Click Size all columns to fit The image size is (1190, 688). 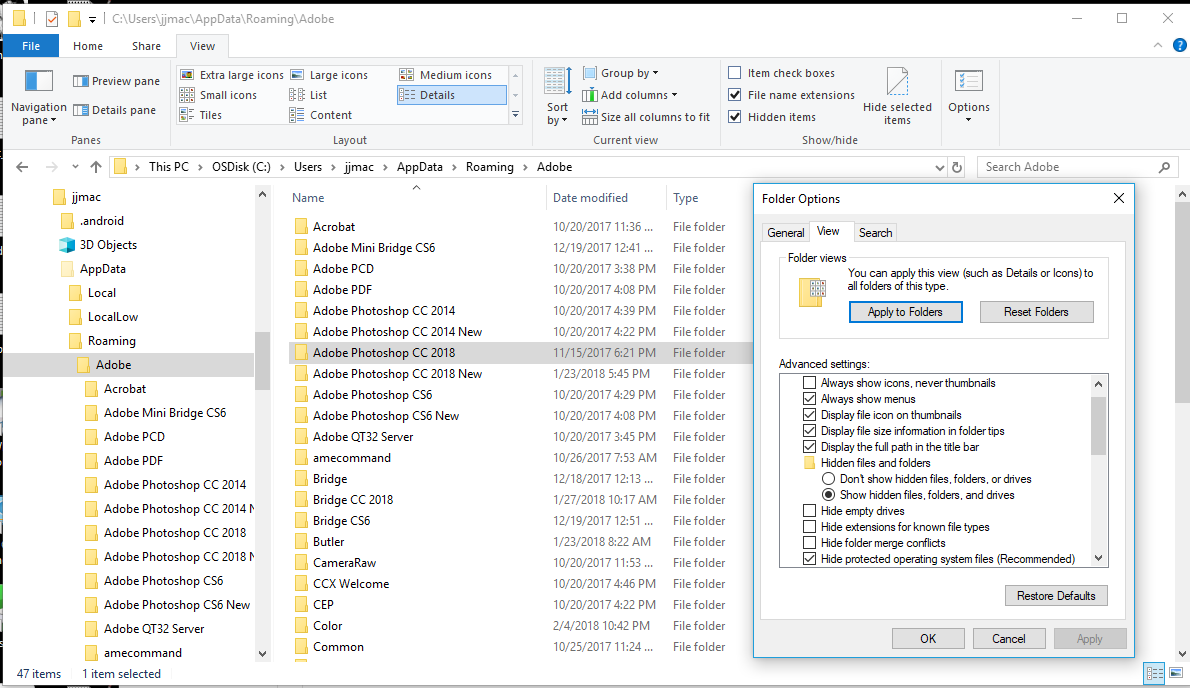[x=646, y=116]
